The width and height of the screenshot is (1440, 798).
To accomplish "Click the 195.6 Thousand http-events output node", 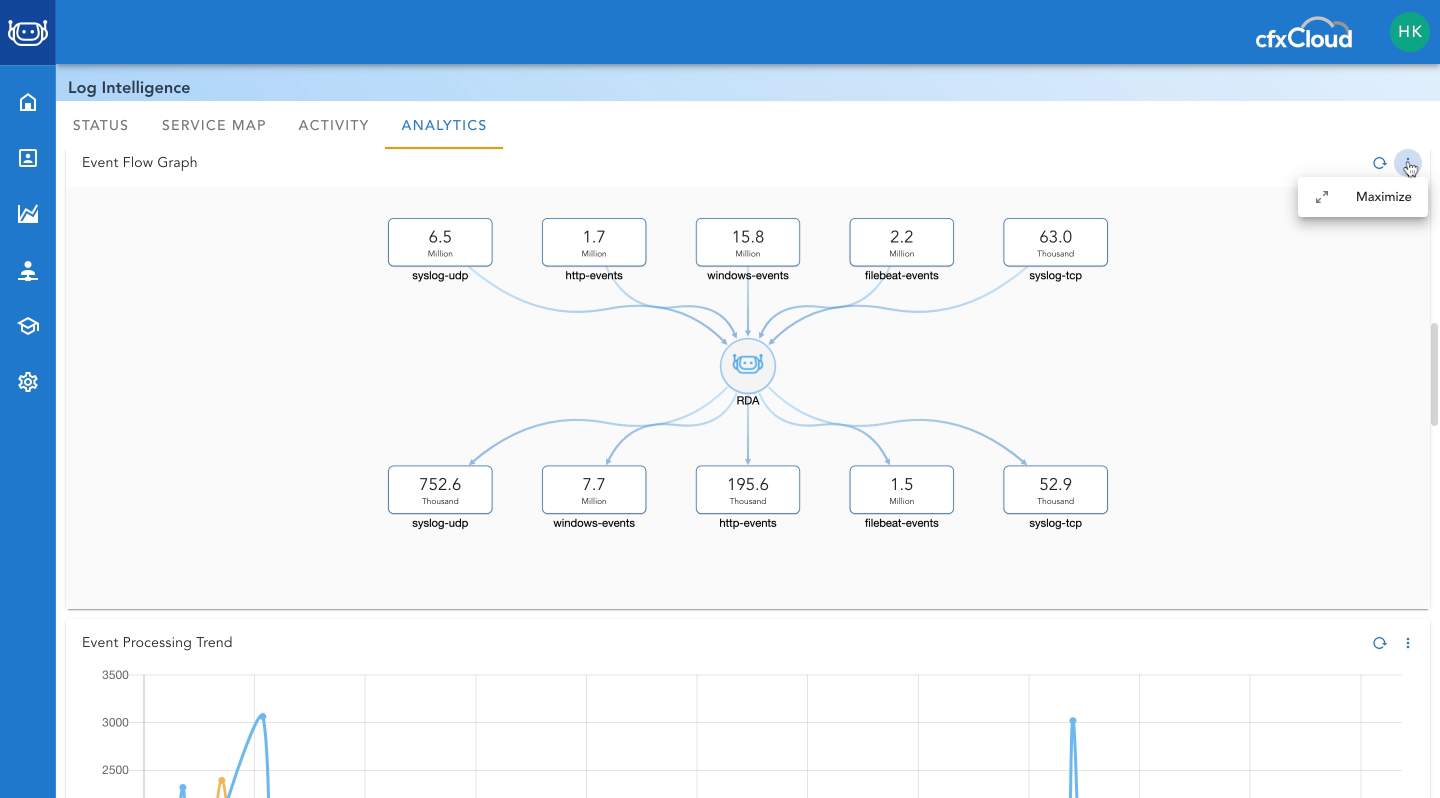I will (748, 490).
